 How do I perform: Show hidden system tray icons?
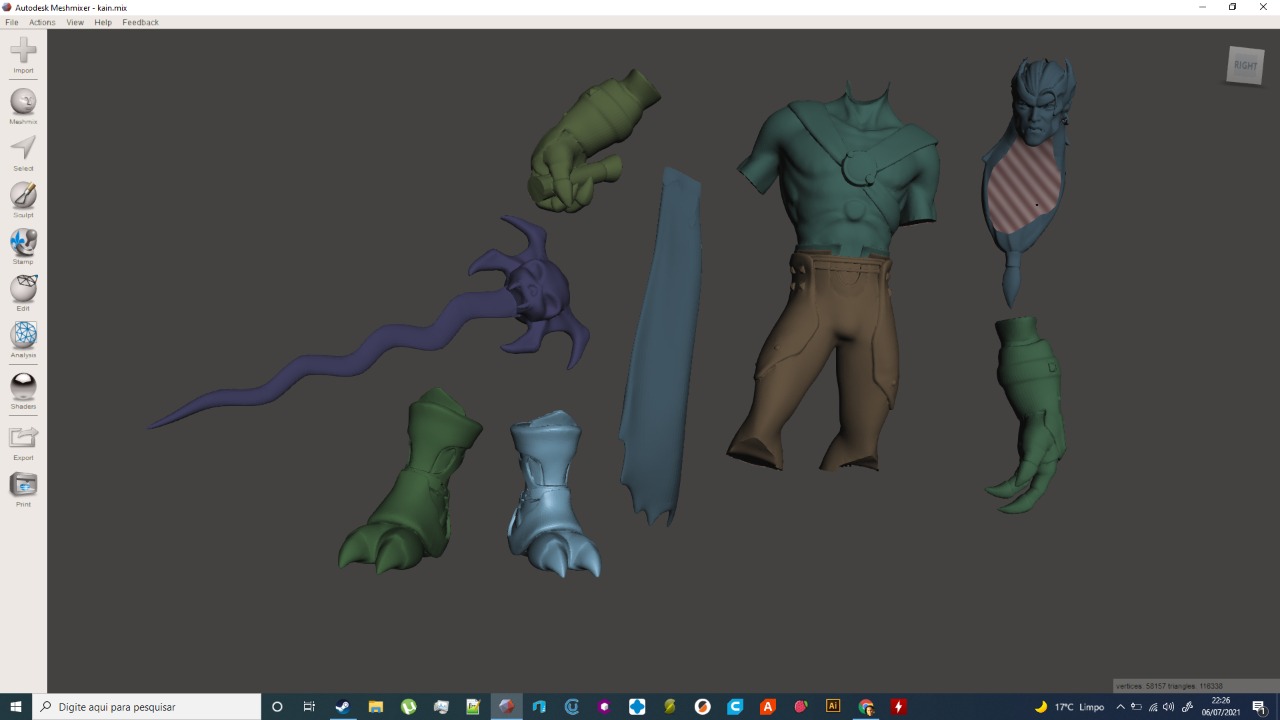[x=1120, y=707]
